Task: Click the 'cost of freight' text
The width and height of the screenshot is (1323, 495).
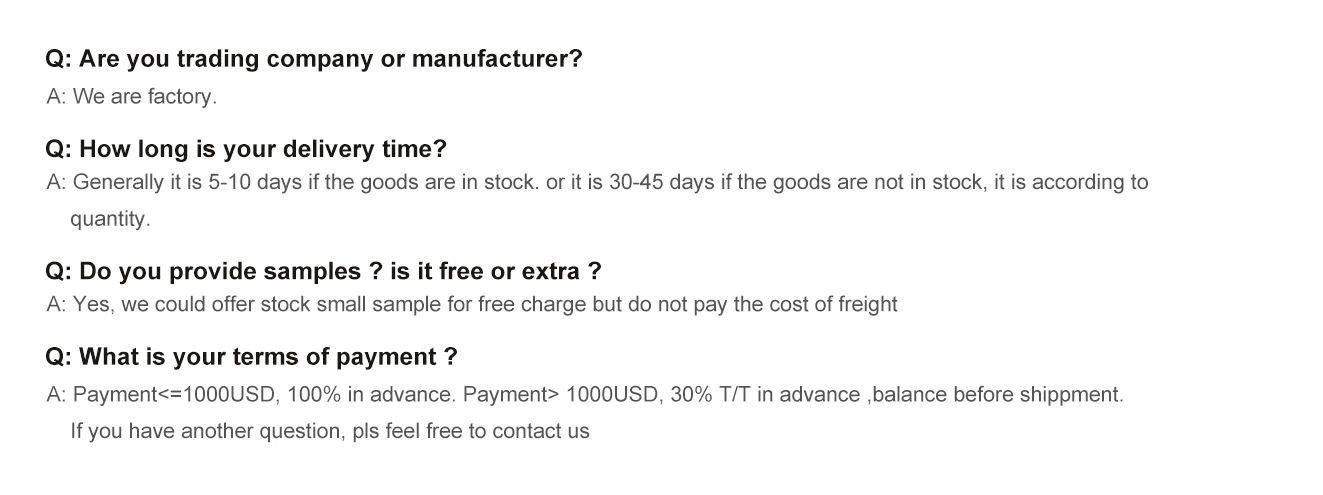Action: pyautogui.click(x=832, y=304)
